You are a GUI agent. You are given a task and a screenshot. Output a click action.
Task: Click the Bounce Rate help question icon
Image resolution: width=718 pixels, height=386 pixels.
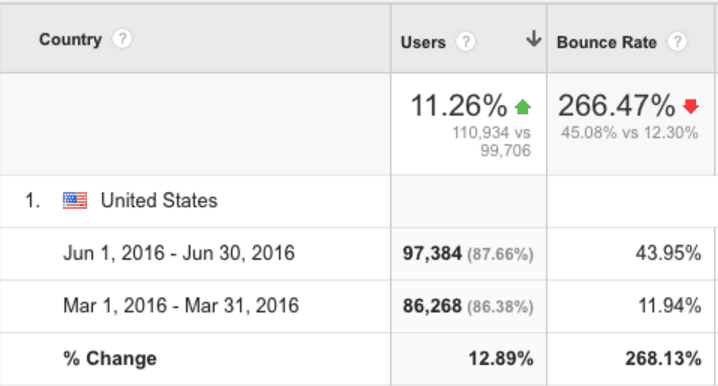677,42
